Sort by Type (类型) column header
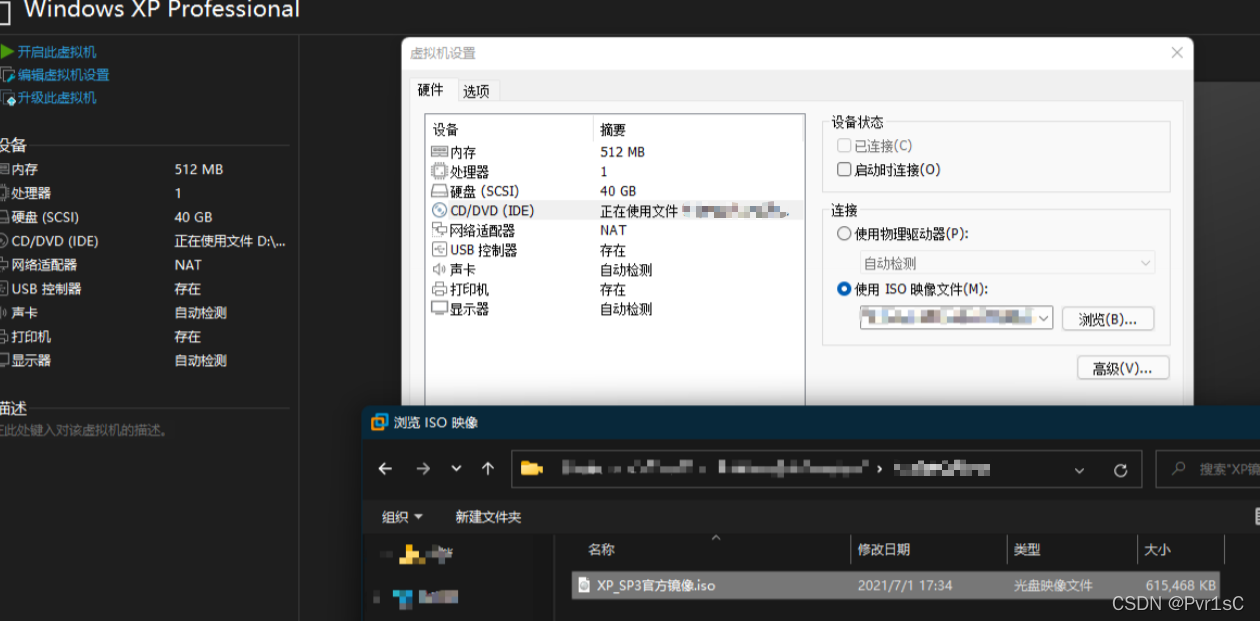1260x621 pixels. [x=1027, y=549]
